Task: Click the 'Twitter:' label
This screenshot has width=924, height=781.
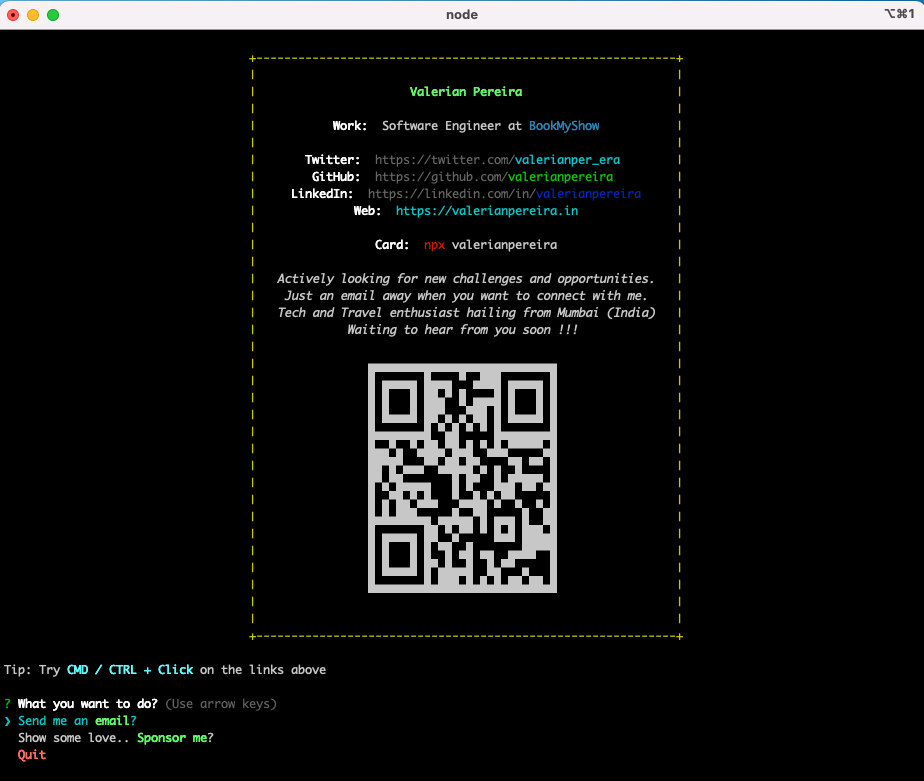Action: tap(332, 160)
